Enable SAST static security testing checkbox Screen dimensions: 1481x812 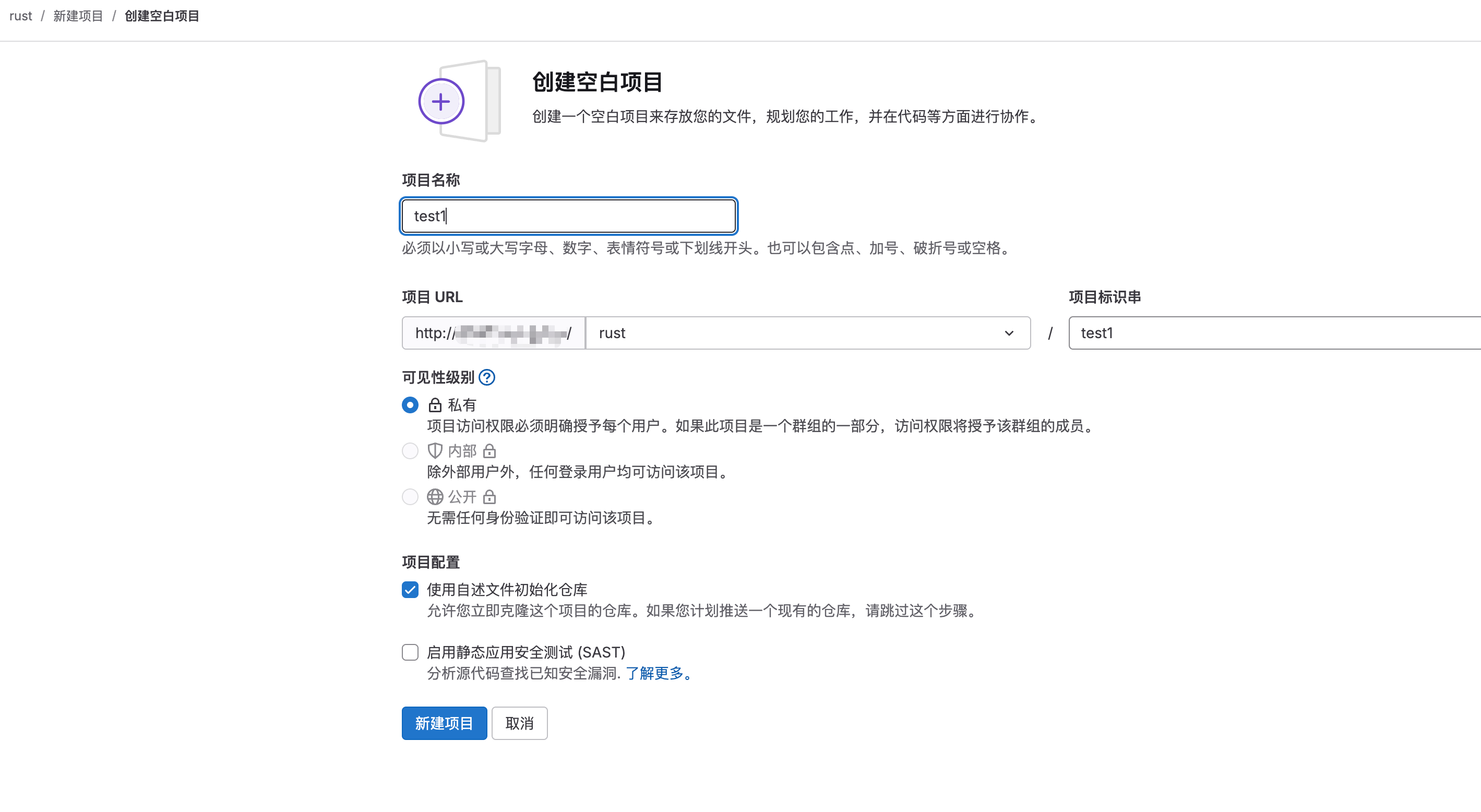point(410,652)
